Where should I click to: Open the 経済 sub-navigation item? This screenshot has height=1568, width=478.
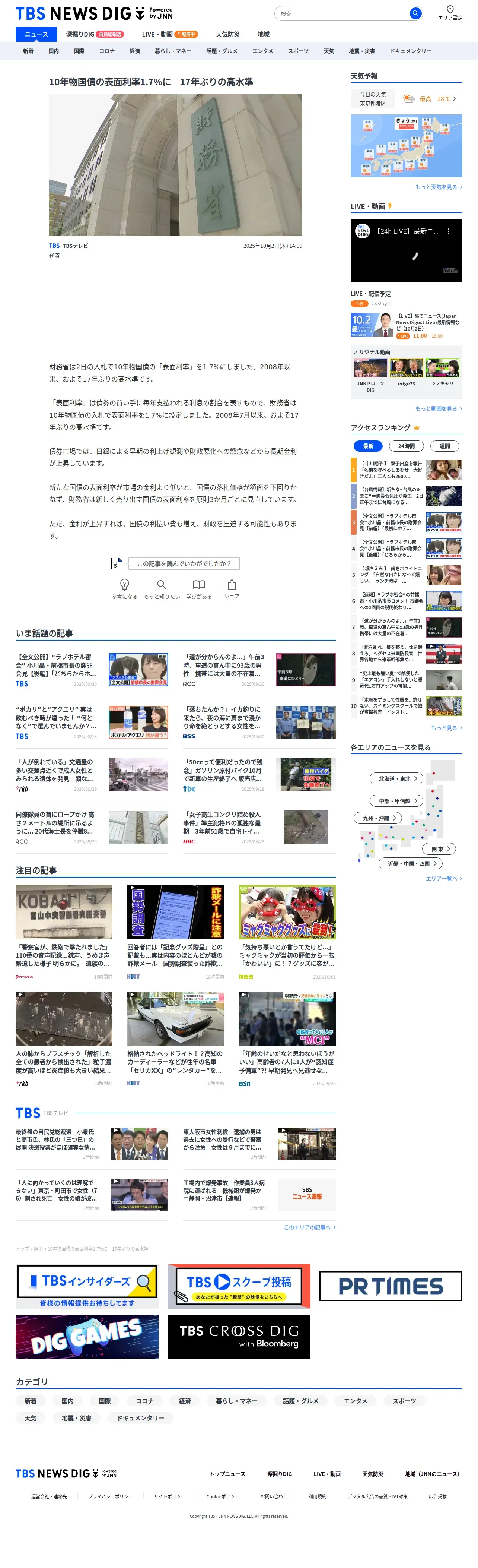pyautogui.click(x=134, y=51)
